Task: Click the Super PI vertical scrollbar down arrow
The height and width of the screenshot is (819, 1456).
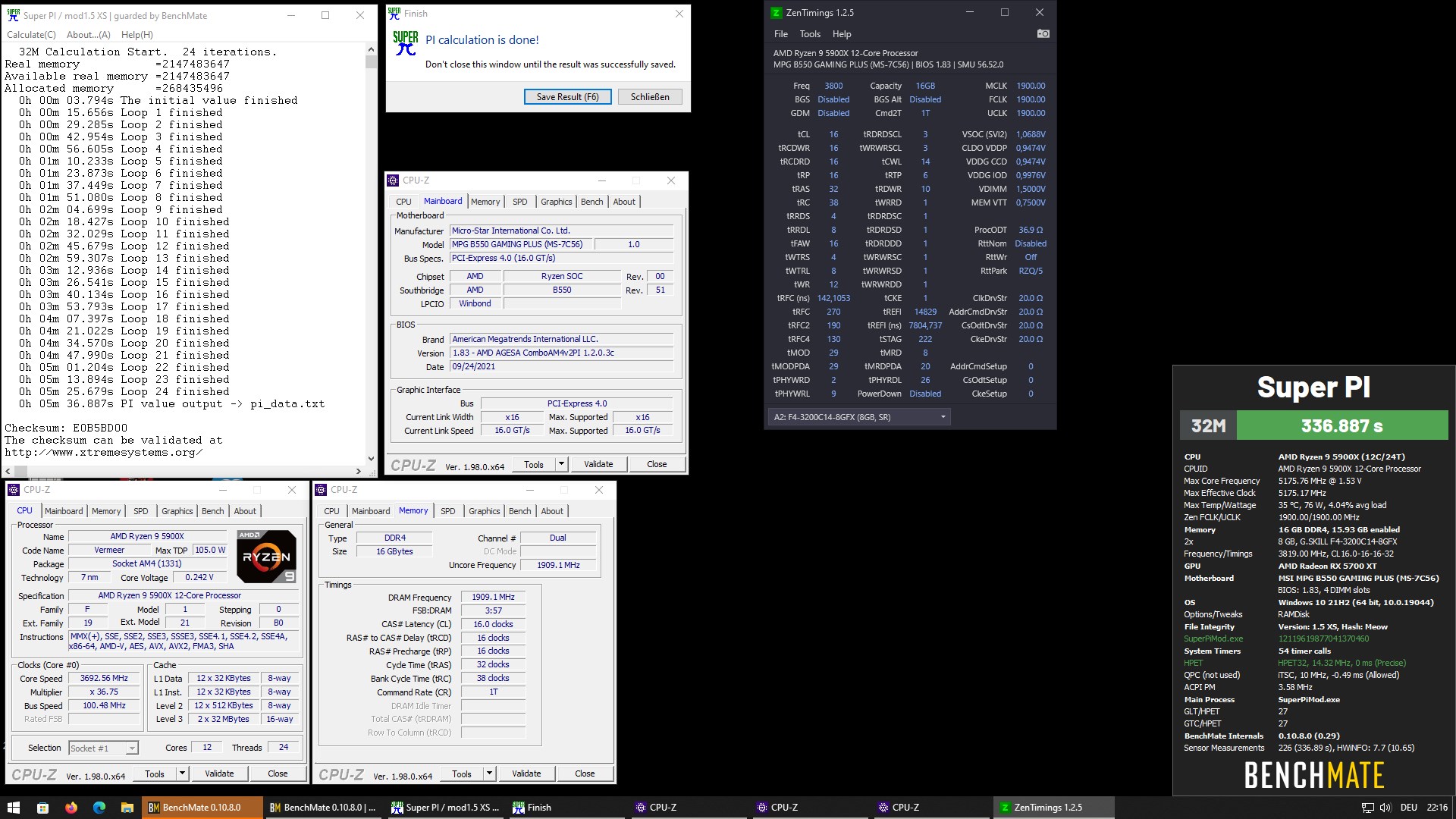Action: coord(371,459)
